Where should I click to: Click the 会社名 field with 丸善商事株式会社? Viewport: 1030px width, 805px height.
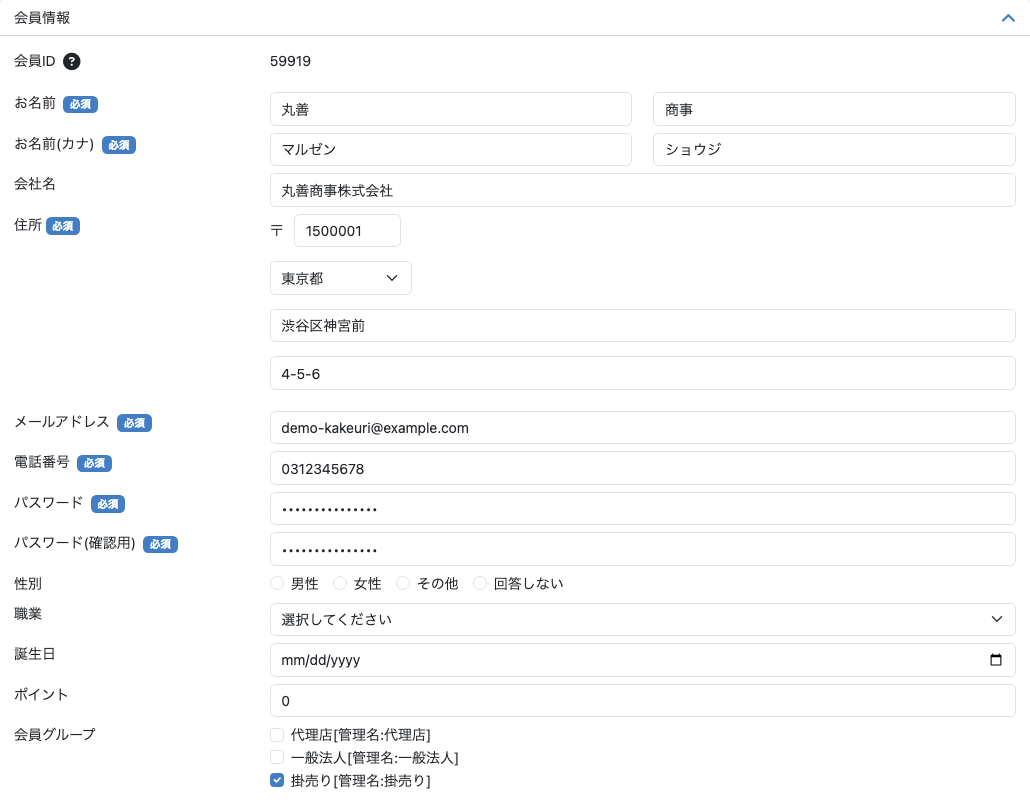[x=642, y=191]
